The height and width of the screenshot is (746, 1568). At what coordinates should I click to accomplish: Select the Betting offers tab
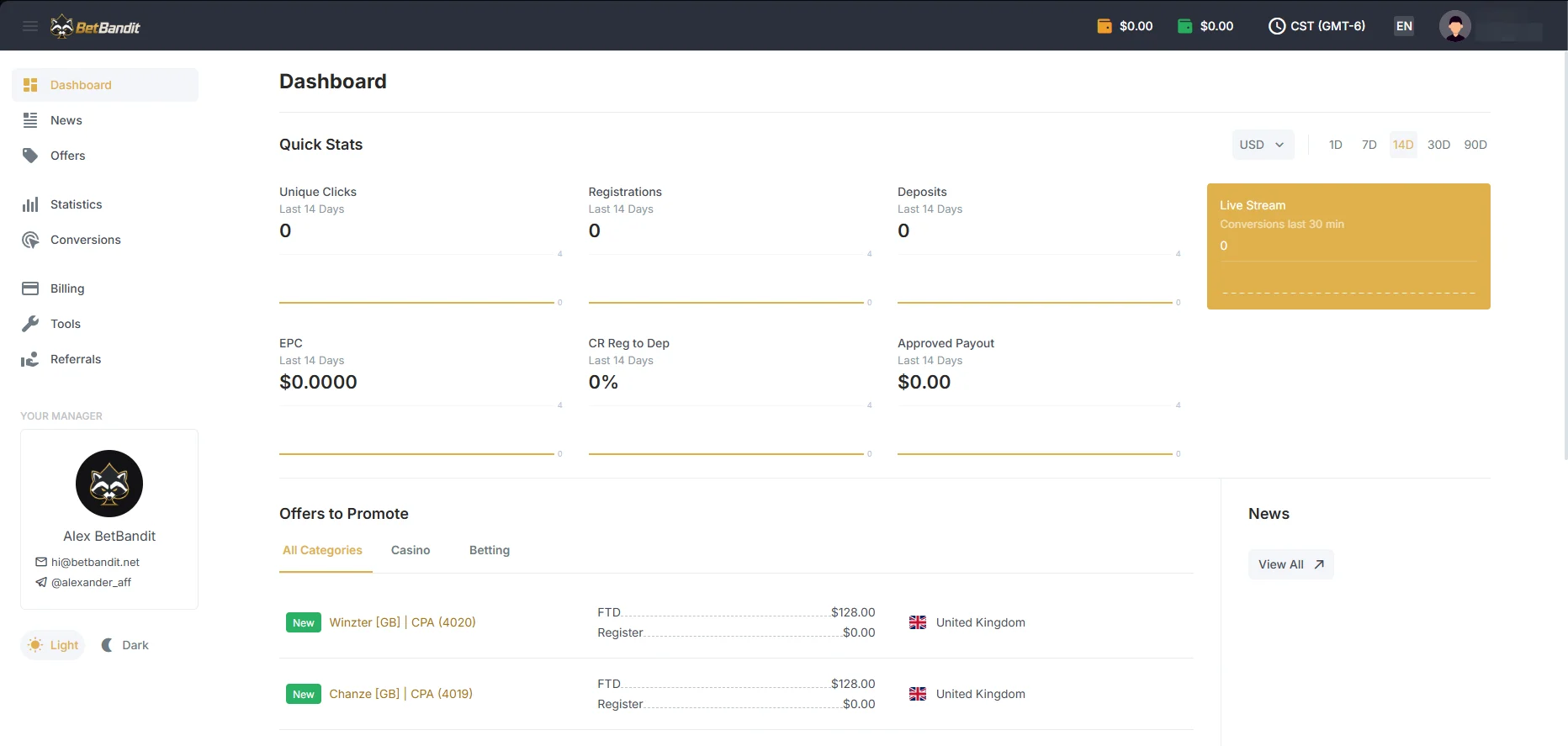pos(490,550)
